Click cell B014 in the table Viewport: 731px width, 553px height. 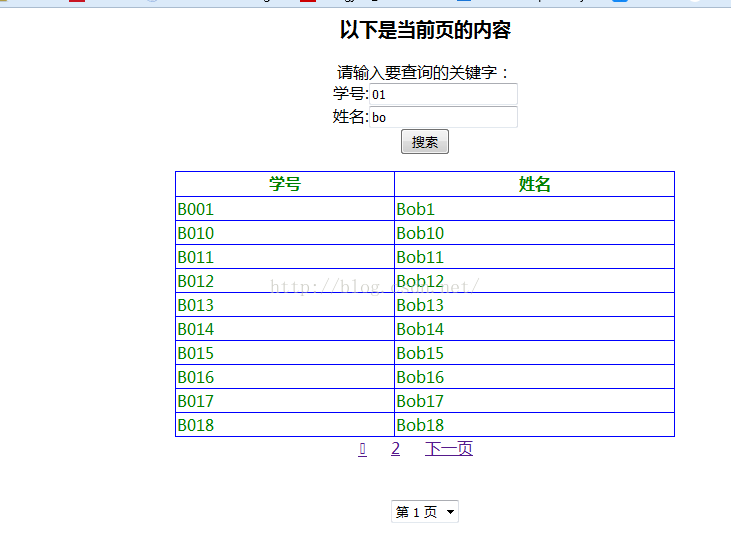tap(285, 329)
